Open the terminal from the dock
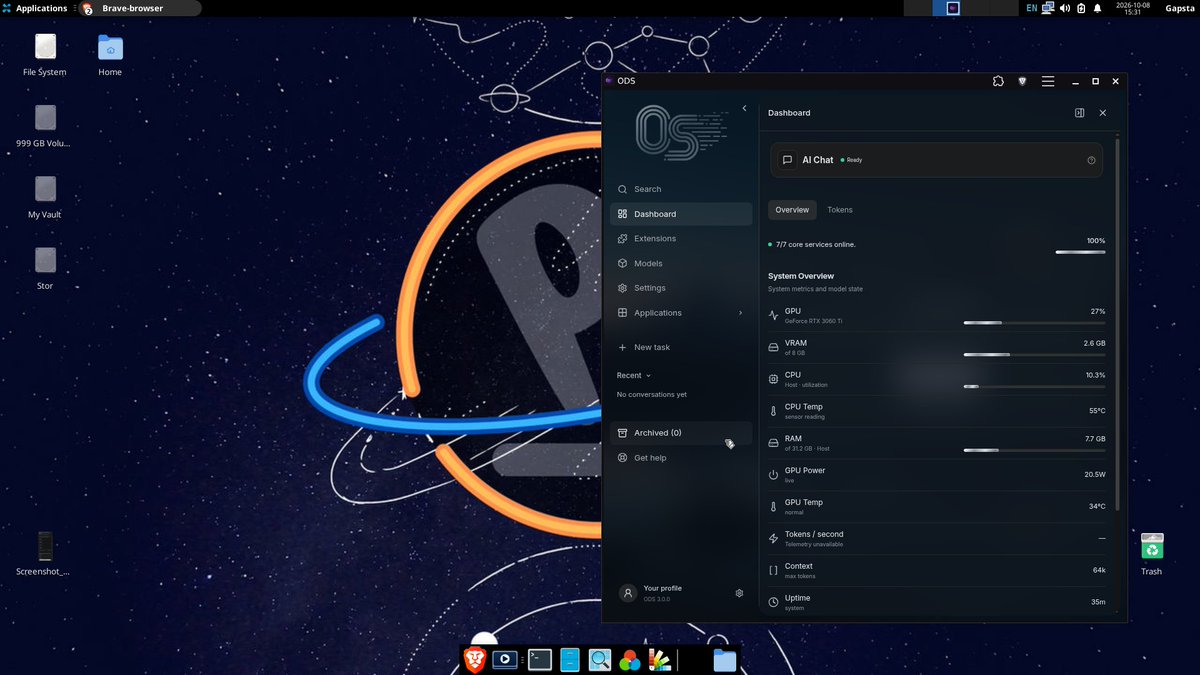The image size is (1200, 675). point(540,660)
